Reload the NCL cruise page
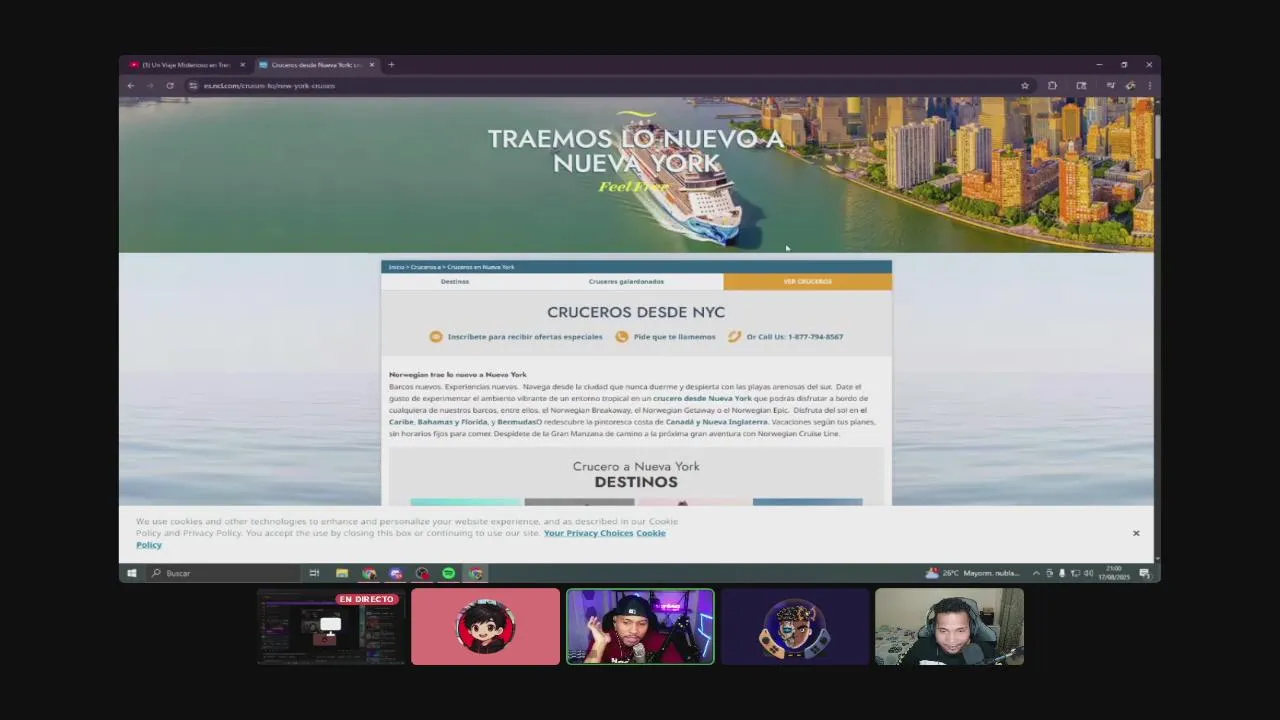Image resolution: width=1280 pixels, height=720 pixels. [170, 86]
